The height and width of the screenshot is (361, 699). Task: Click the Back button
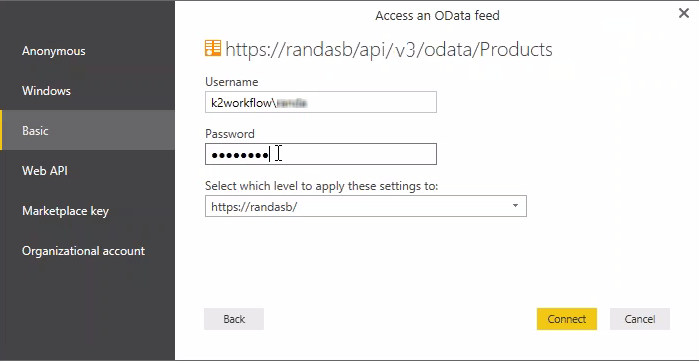point(234,319)
